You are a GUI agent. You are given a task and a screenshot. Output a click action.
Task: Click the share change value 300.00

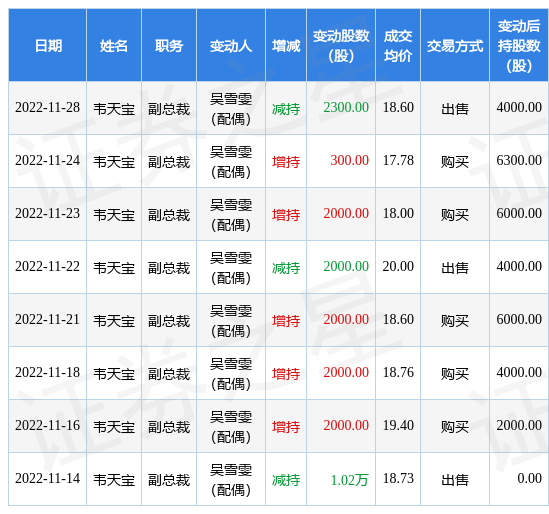[349, 160]
